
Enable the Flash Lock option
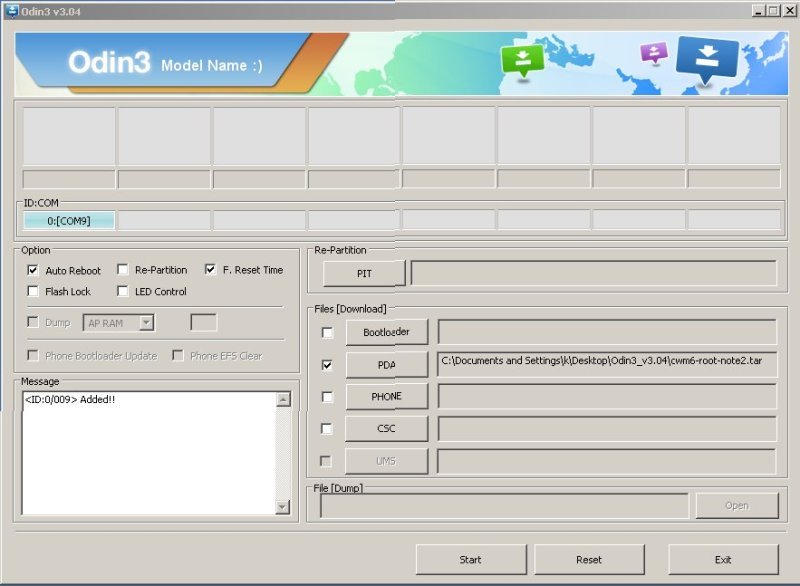tap(33, 291)
